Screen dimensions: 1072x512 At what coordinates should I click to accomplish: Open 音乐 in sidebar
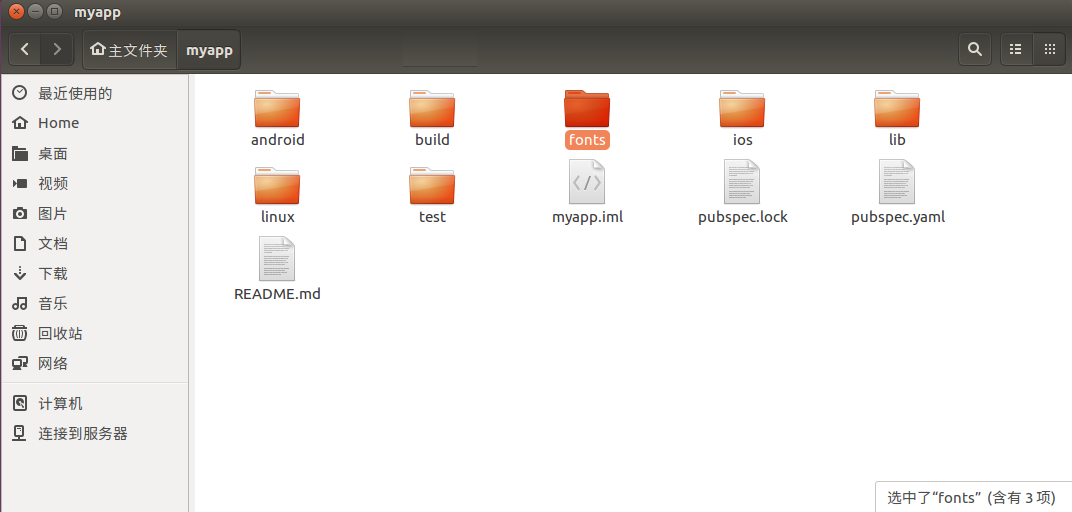pyautogui.click(x=94, y=304)
